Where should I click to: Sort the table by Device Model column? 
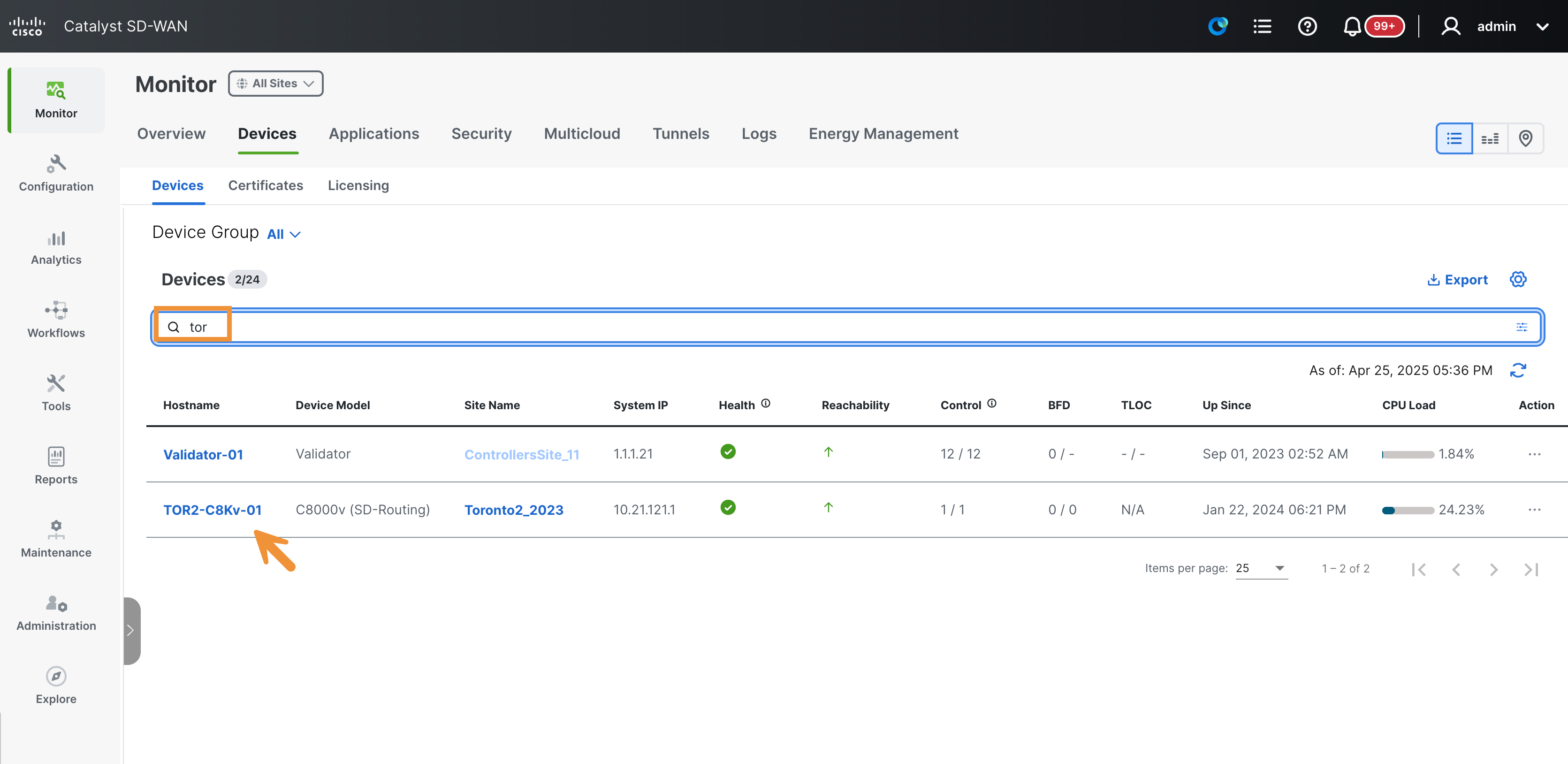pos(332,405)
